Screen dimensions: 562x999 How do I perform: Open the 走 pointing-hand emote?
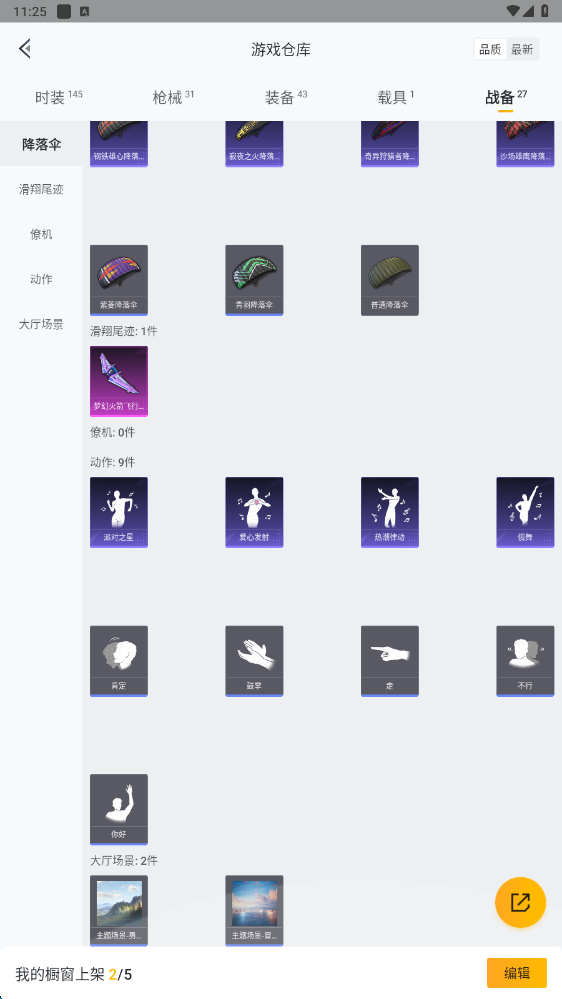(390, 661)
